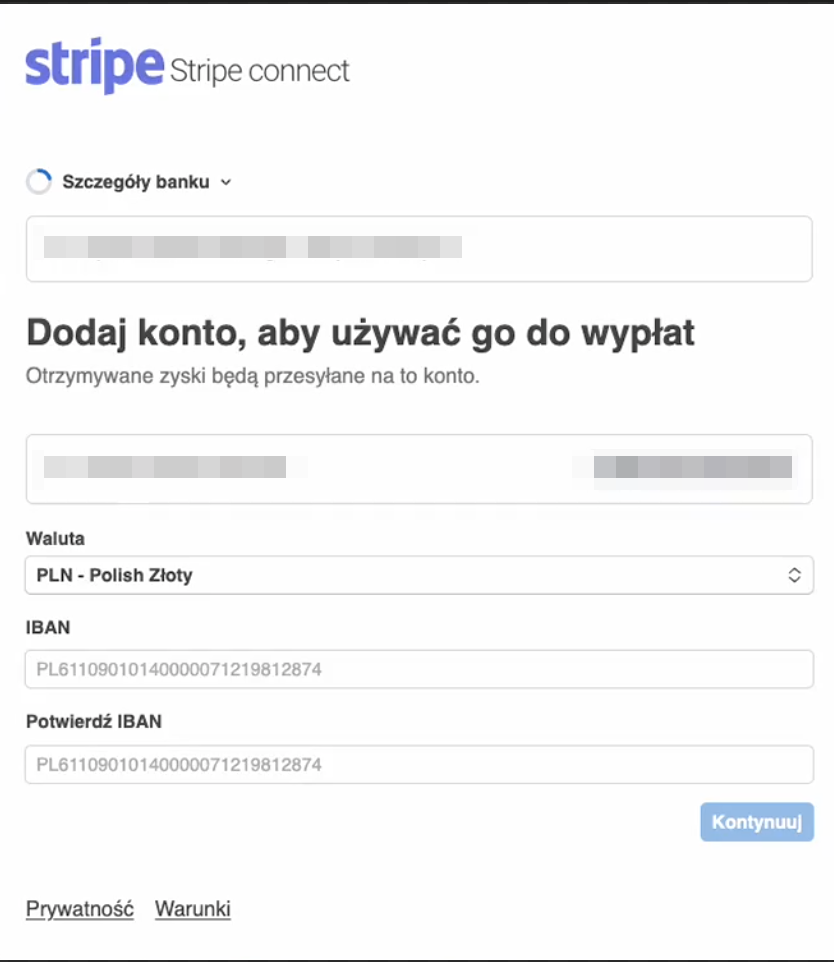The image size is (834, 962).
Task: Open the Warunki link
Action: click(193, 909)
